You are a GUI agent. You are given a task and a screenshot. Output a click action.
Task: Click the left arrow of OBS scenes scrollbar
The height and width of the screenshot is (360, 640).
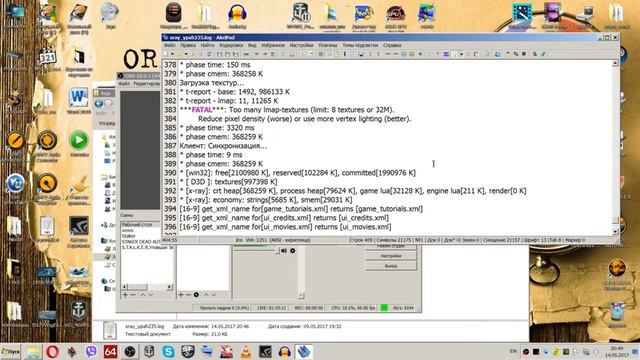coord(124,287)
